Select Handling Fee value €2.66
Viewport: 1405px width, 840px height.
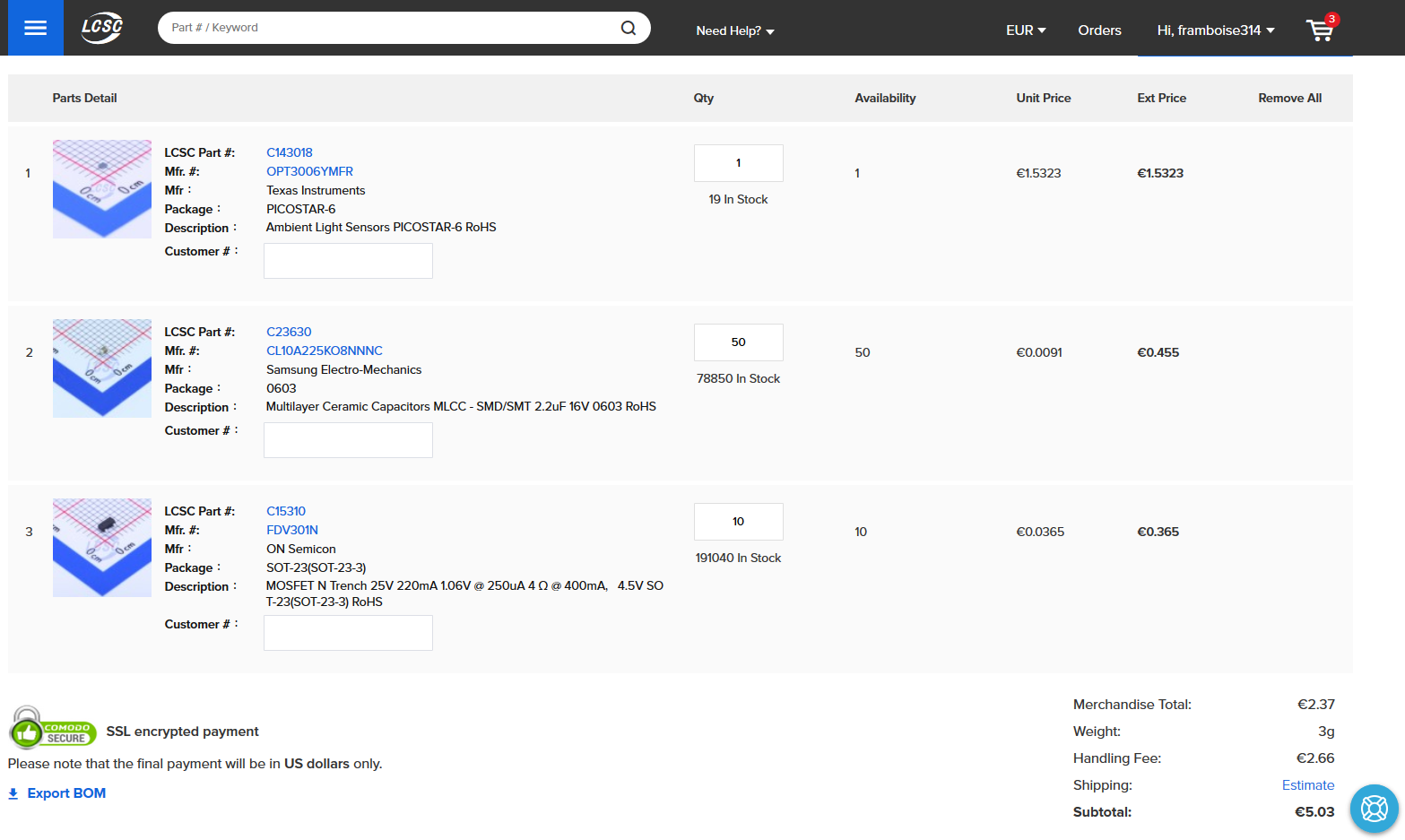[x=1315, y=758]
